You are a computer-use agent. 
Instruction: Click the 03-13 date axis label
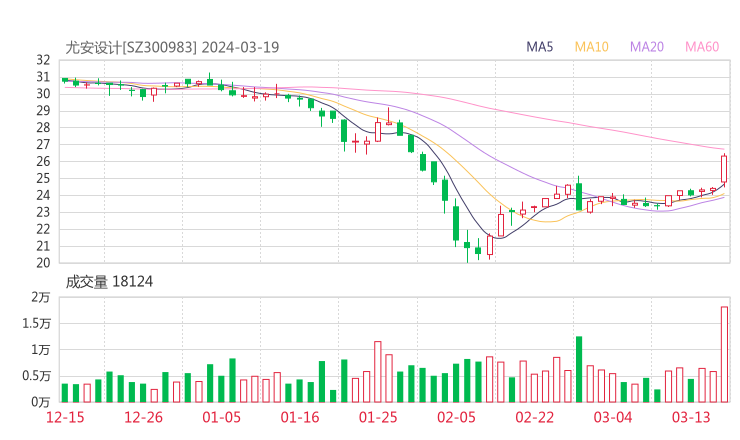[x=691, y=417]
